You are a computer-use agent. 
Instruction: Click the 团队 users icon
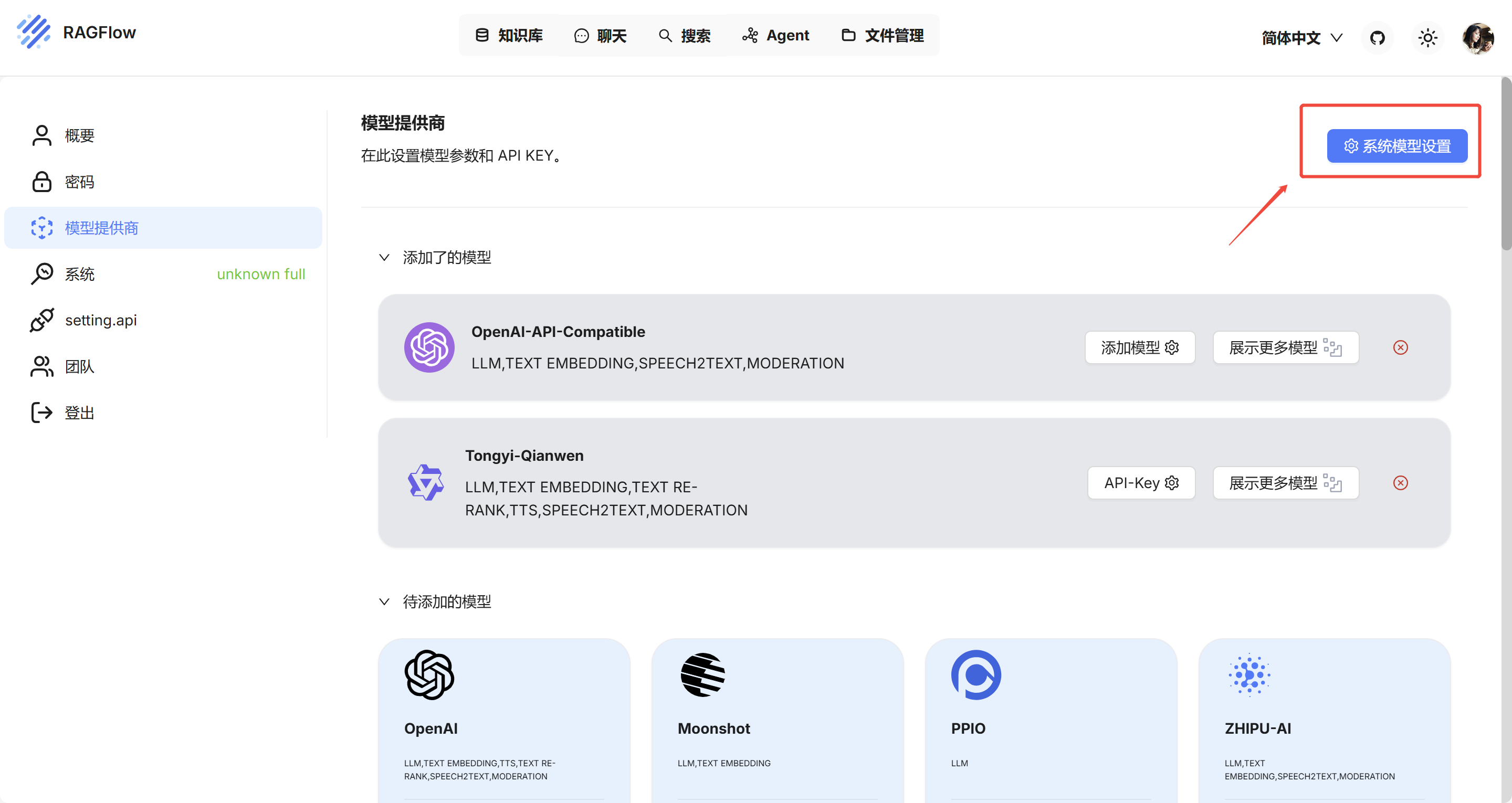(41, 367)
